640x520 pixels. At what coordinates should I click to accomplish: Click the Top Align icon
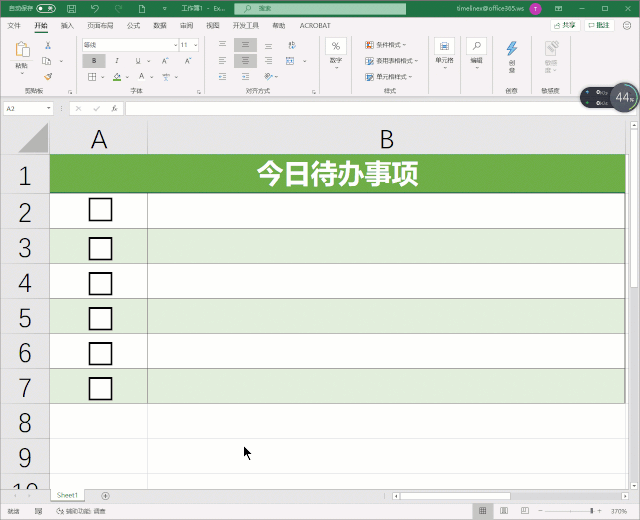point(222,44)
